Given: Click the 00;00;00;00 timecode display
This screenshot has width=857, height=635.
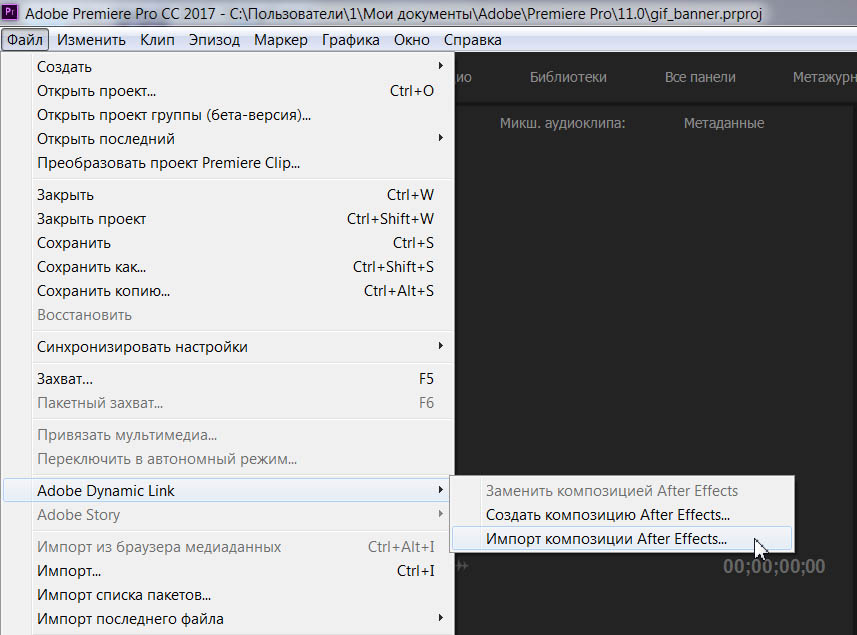Looking at the screenshot, I should pos(774,566).
